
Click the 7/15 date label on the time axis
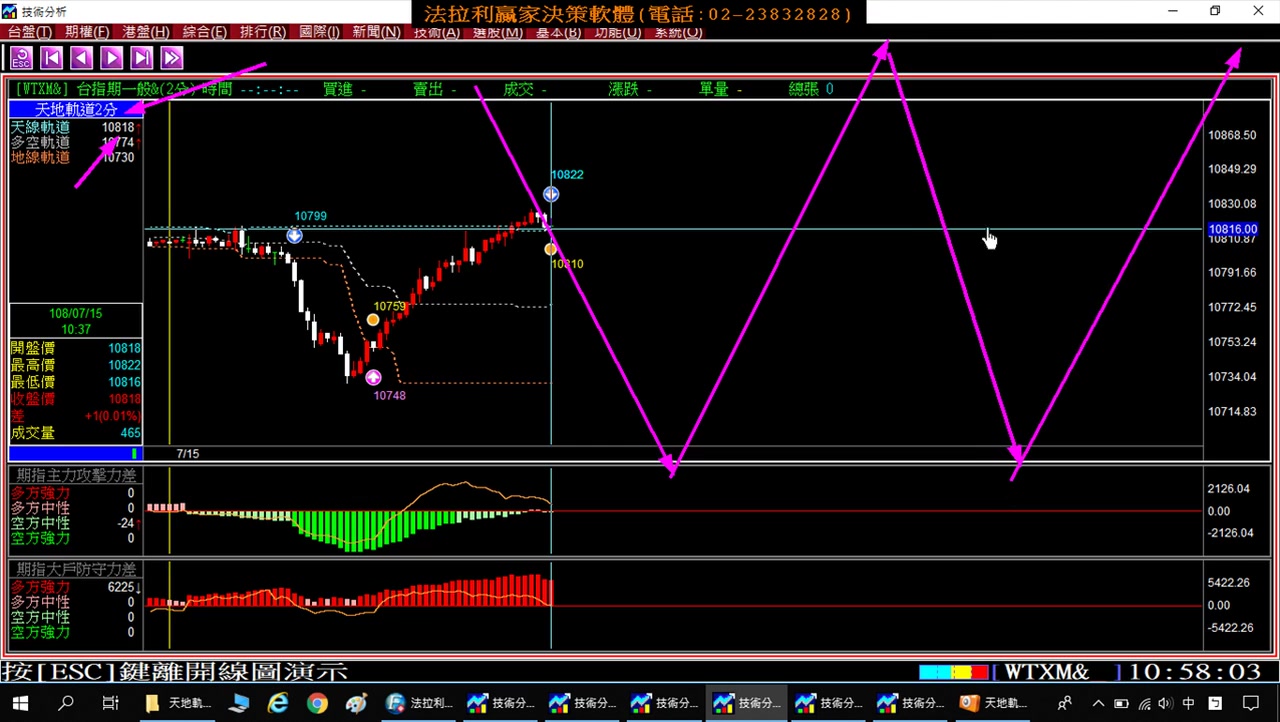[188, 454]
